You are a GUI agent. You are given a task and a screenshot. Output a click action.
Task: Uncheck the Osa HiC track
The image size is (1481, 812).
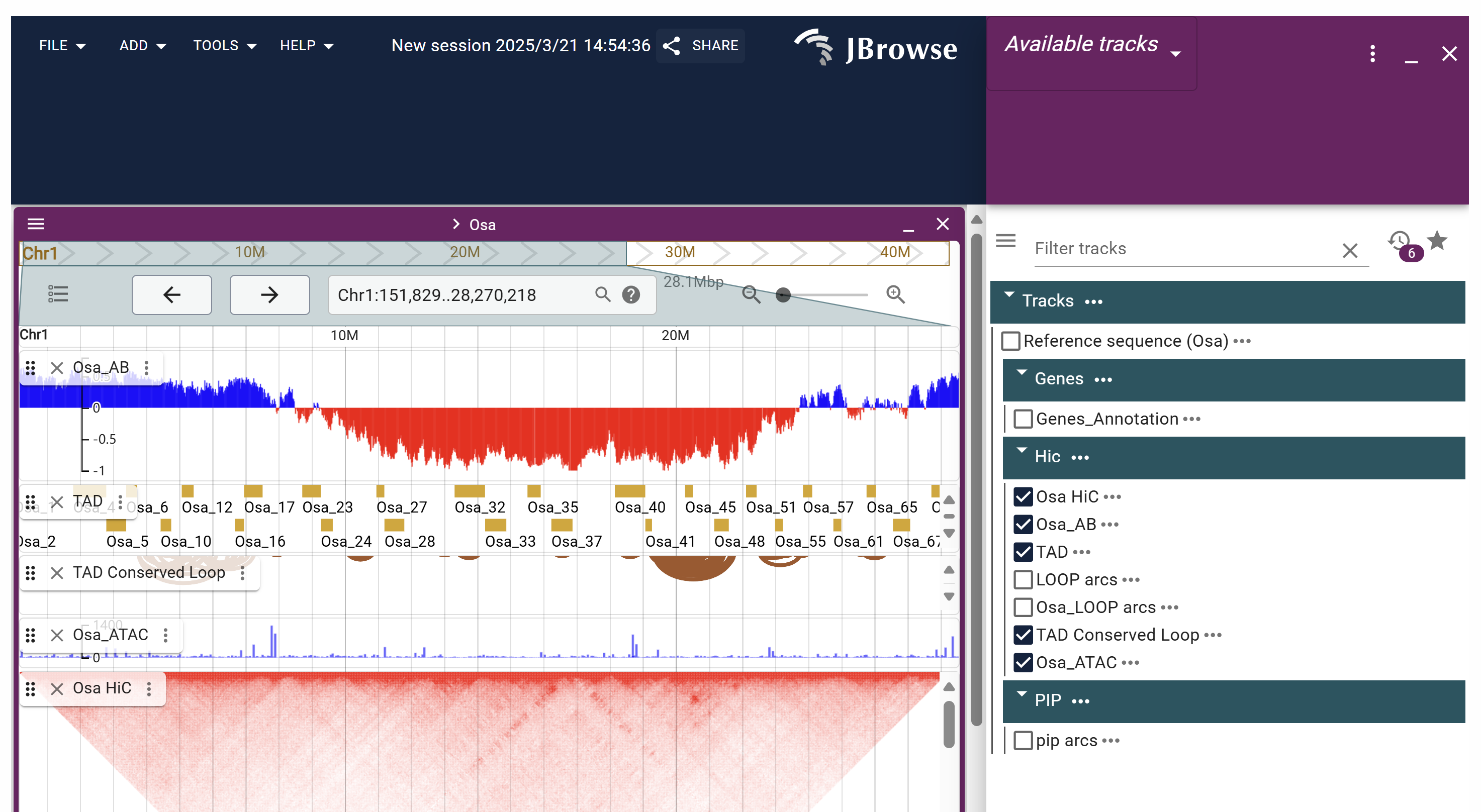click(1023, 496)
